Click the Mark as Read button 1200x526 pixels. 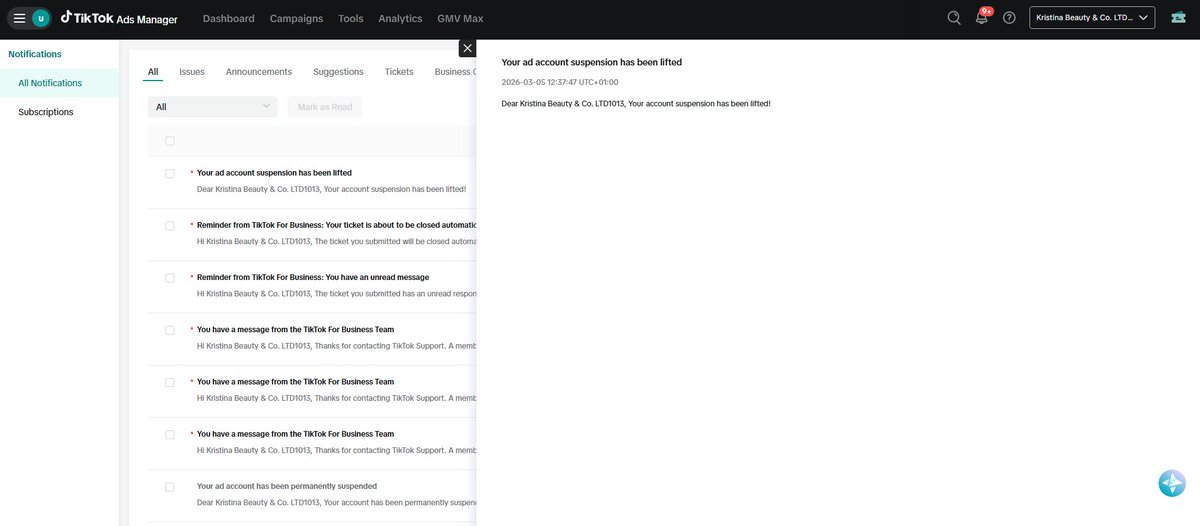[325, 107]
